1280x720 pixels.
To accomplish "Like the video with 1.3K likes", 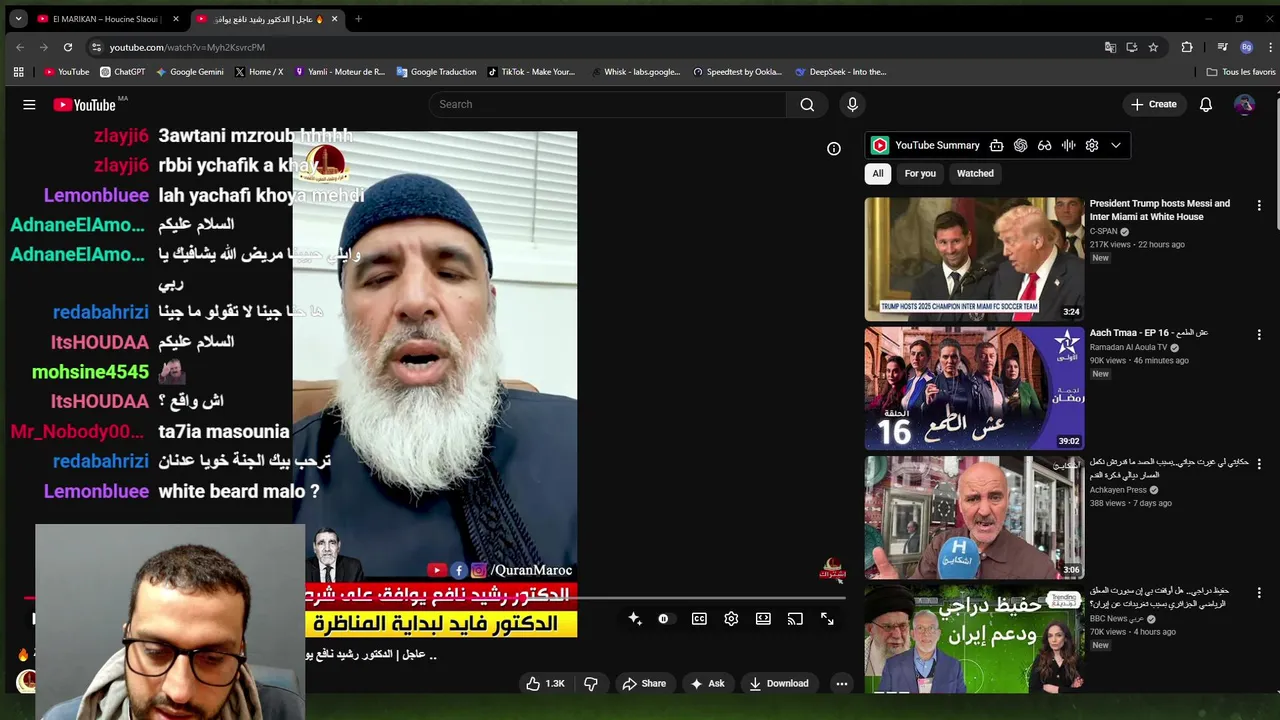I will point(546,684).
